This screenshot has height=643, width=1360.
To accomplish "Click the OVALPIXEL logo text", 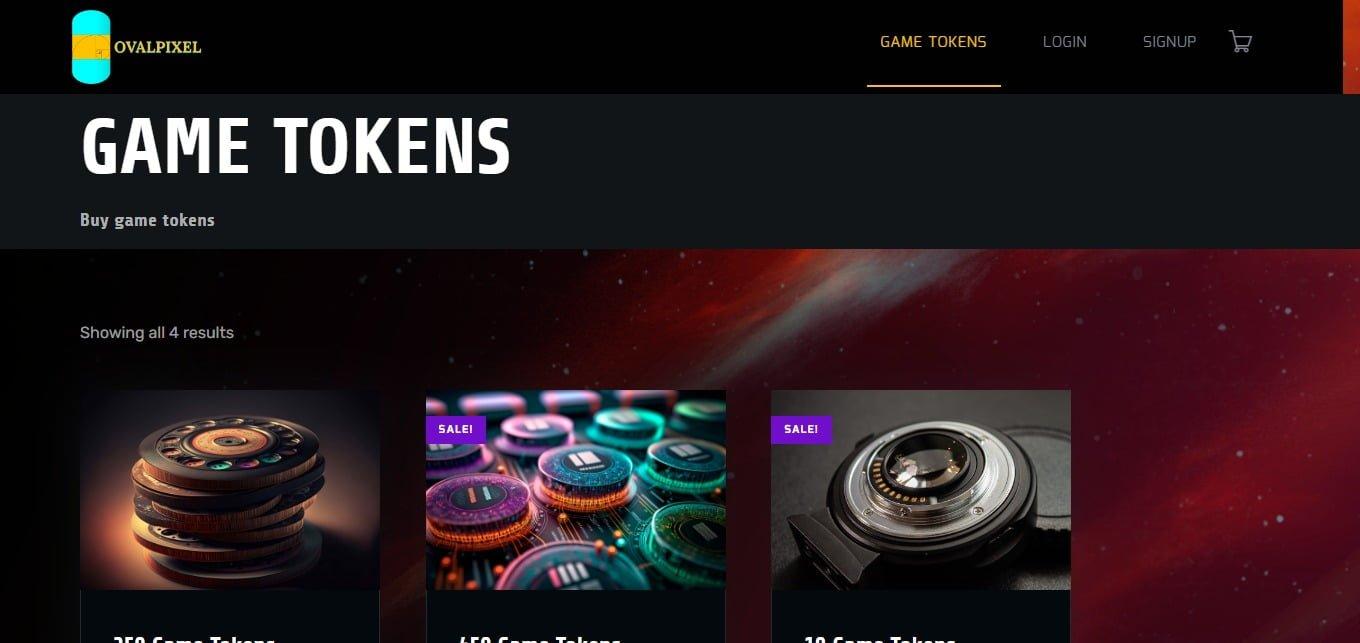I will 157,47.
